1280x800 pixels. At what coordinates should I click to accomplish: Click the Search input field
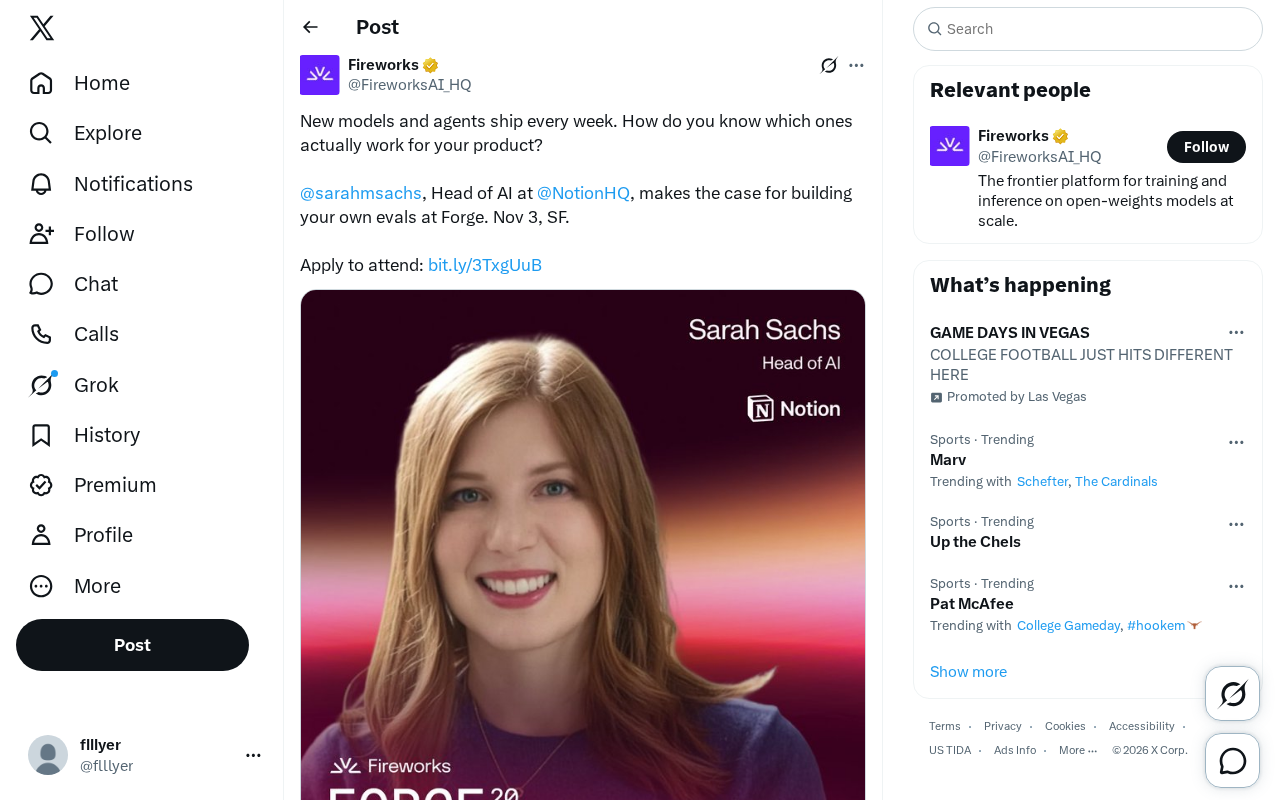1088,29
